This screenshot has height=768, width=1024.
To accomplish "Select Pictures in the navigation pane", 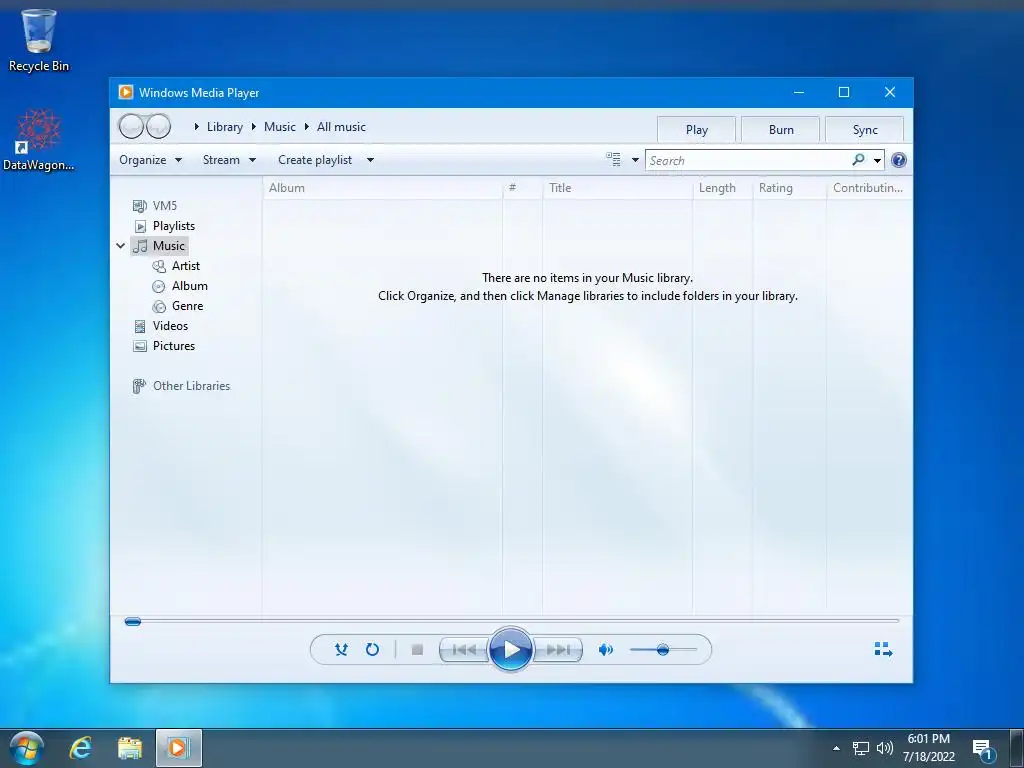I will 165,346.
